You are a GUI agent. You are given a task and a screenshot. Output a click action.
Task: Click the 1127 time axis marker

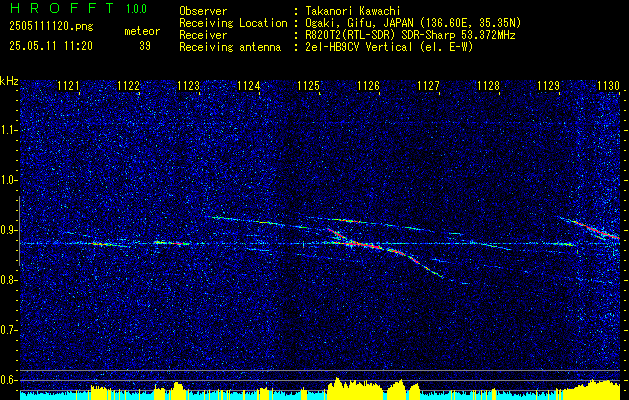[429, 86]
